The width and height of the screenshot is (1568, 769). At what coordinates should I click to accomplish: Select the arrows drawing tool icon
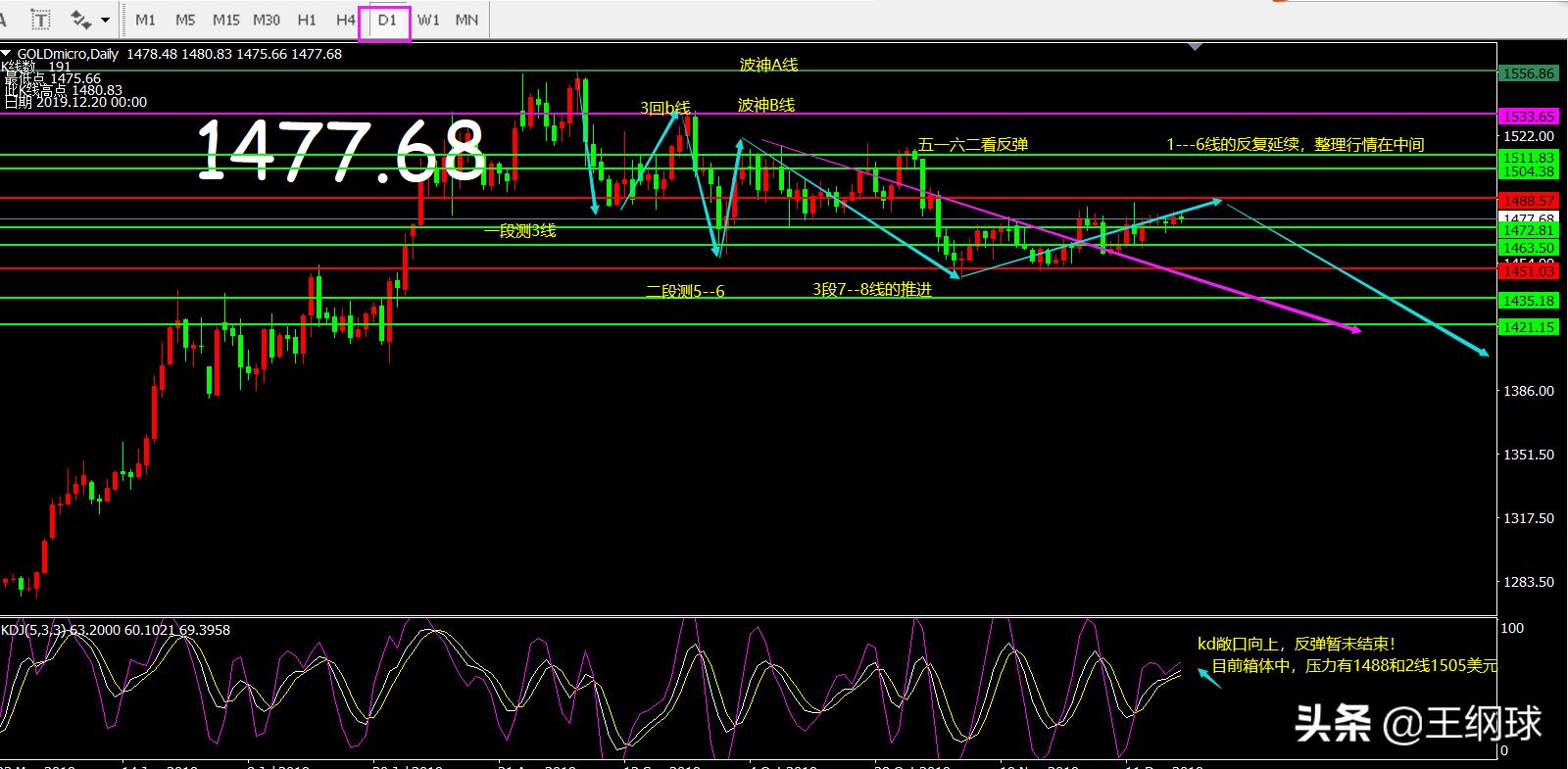click(x=79, y=20)
